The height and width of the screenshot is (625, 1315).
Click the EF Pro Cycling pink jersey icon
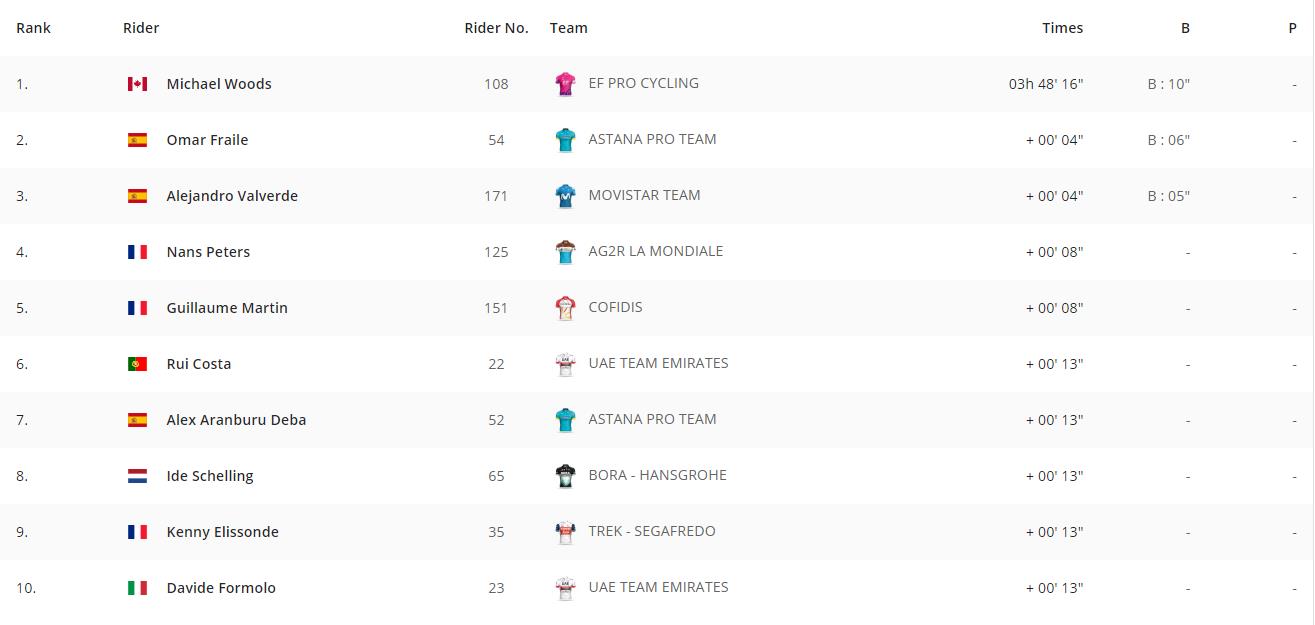[565, 84]
